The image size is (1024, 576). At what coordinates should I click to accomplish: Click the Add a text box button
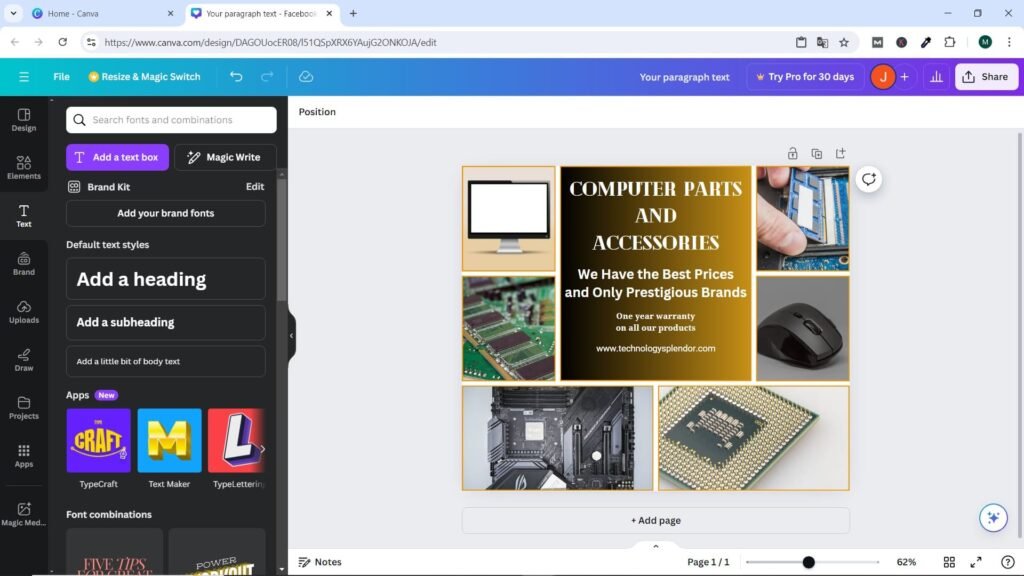coord(117,157)
